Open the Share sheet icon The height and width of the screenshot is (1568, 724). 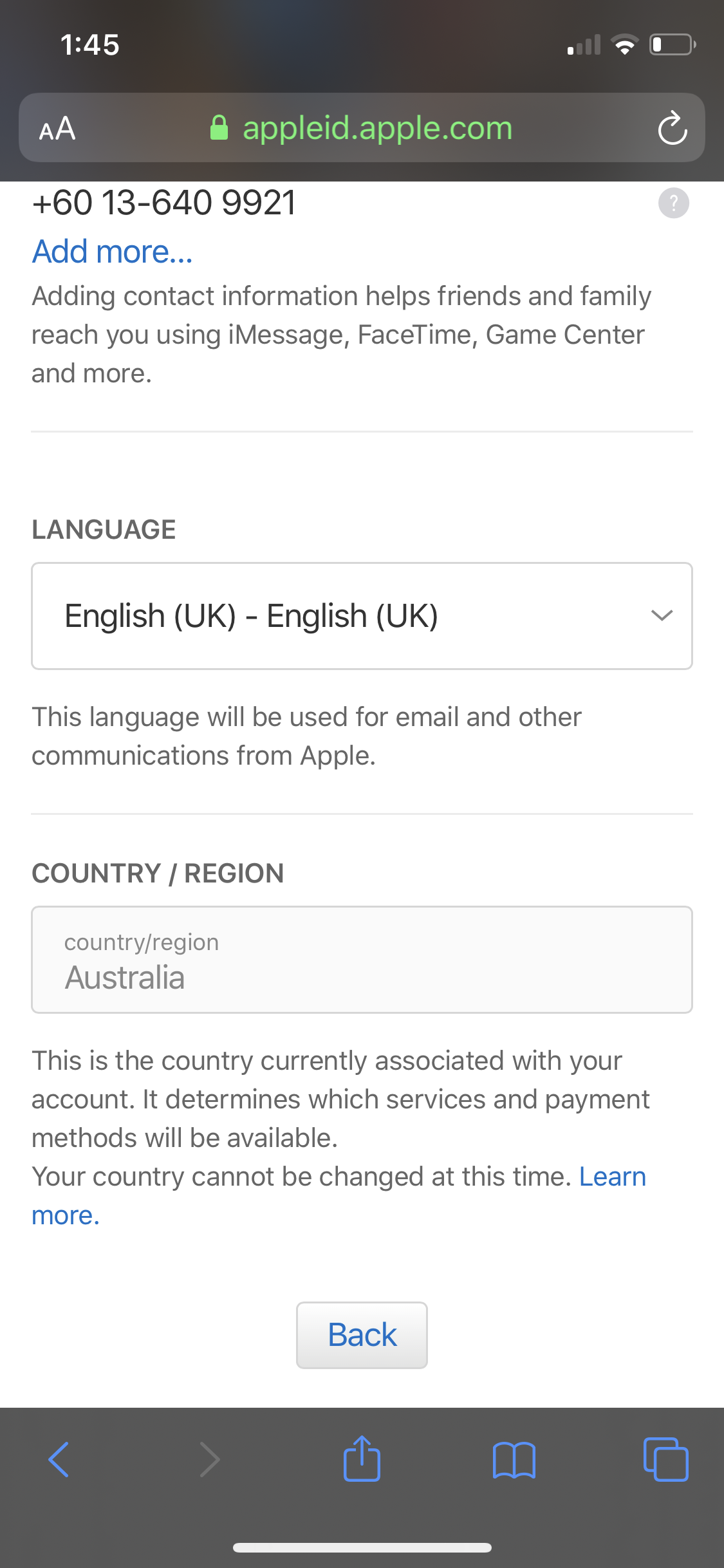coord(362,1459)
